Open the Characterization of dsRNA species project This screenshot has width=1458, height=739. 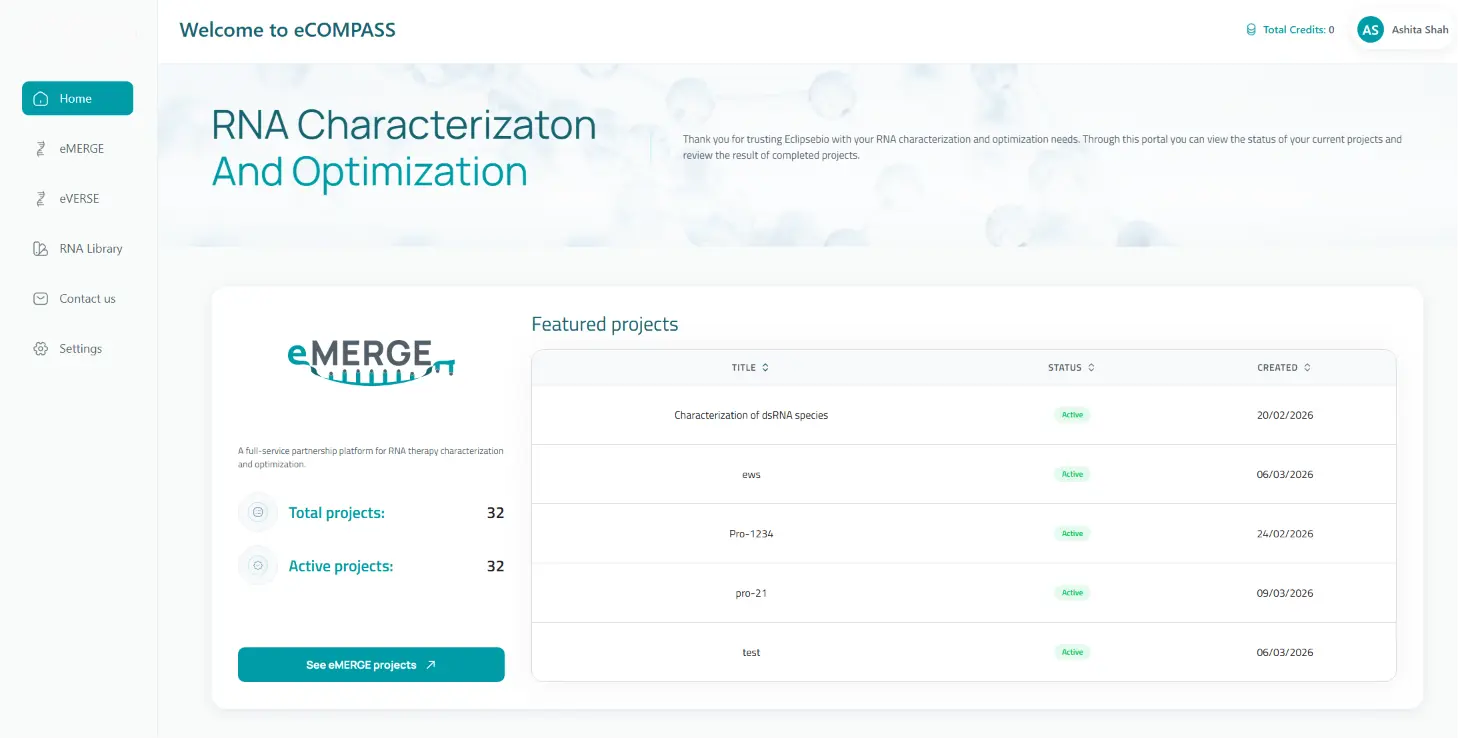[963, 415]
